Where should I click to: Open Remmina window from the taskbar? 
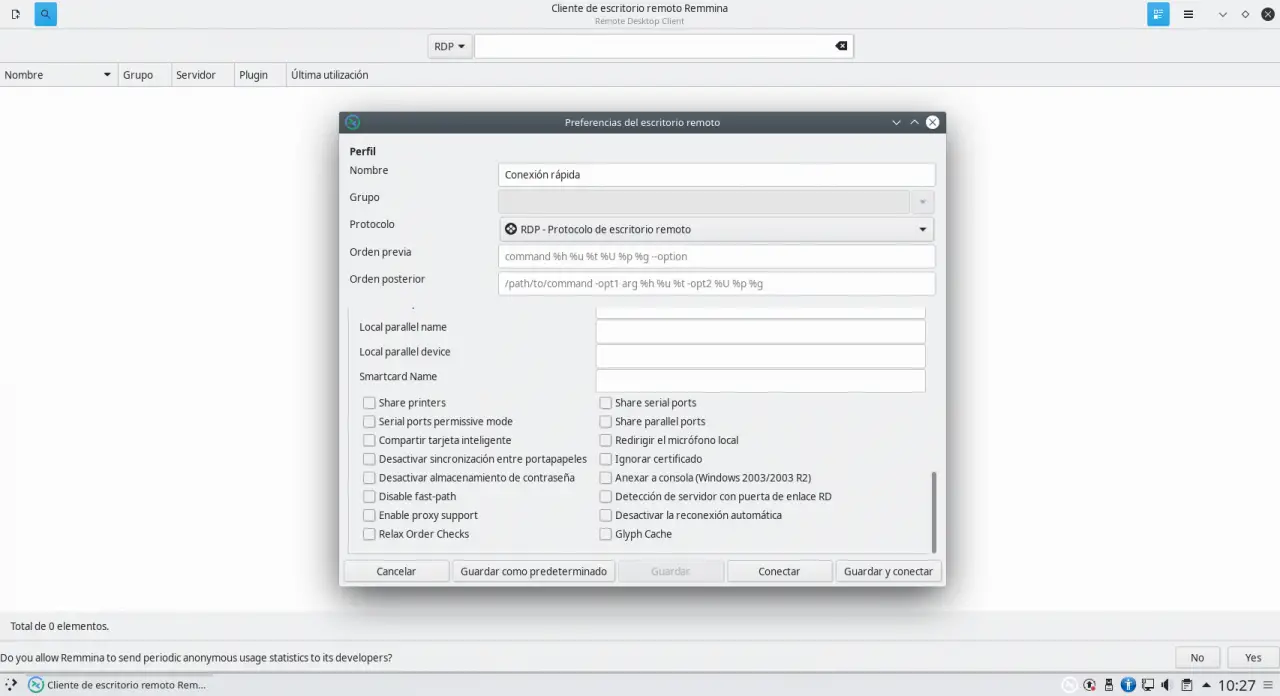(117, 685)
